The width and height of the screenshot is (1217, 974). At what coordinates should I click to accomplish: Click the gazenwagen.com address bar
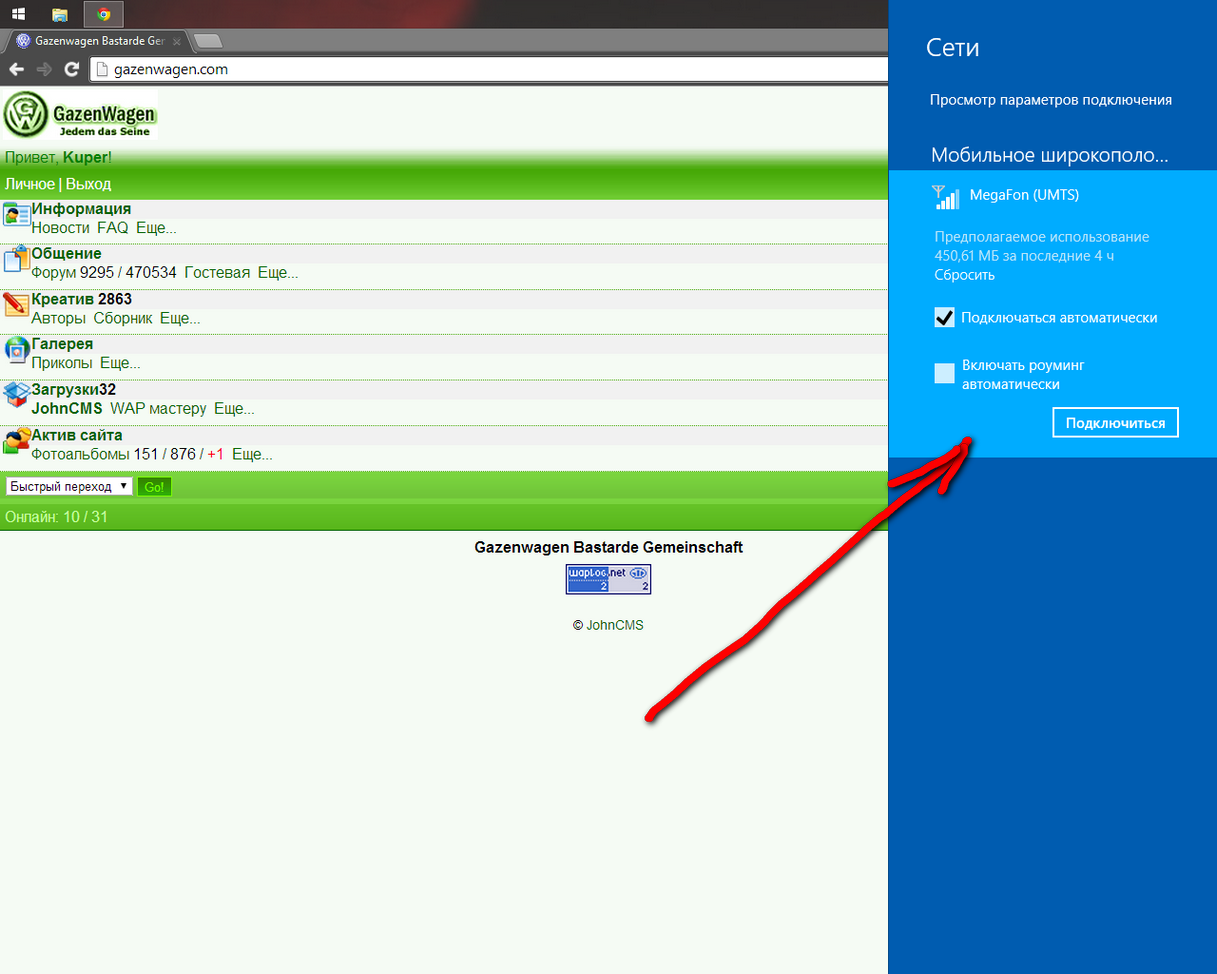click(490, 69)
